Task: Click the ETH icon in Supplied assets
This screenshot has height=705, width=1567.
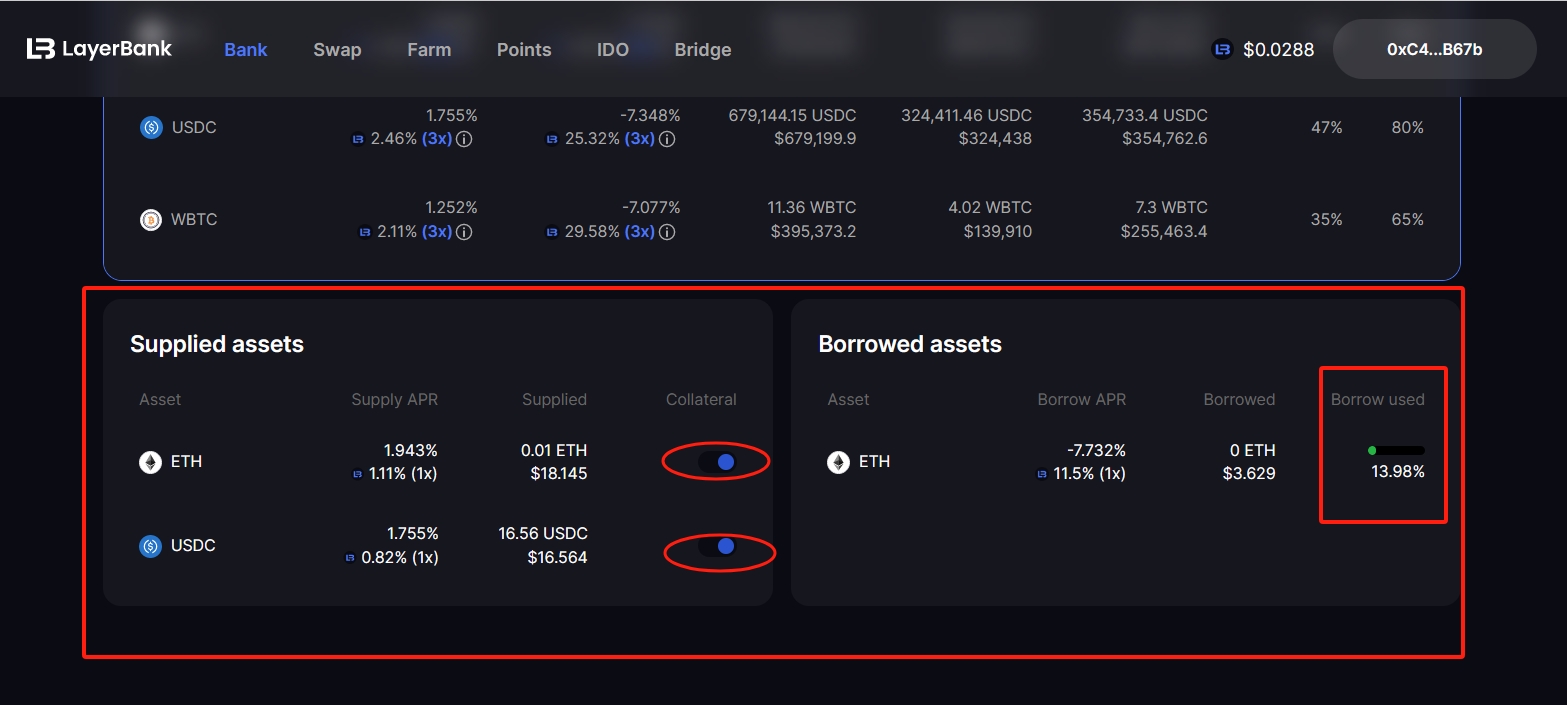Action: coord(150,462)
